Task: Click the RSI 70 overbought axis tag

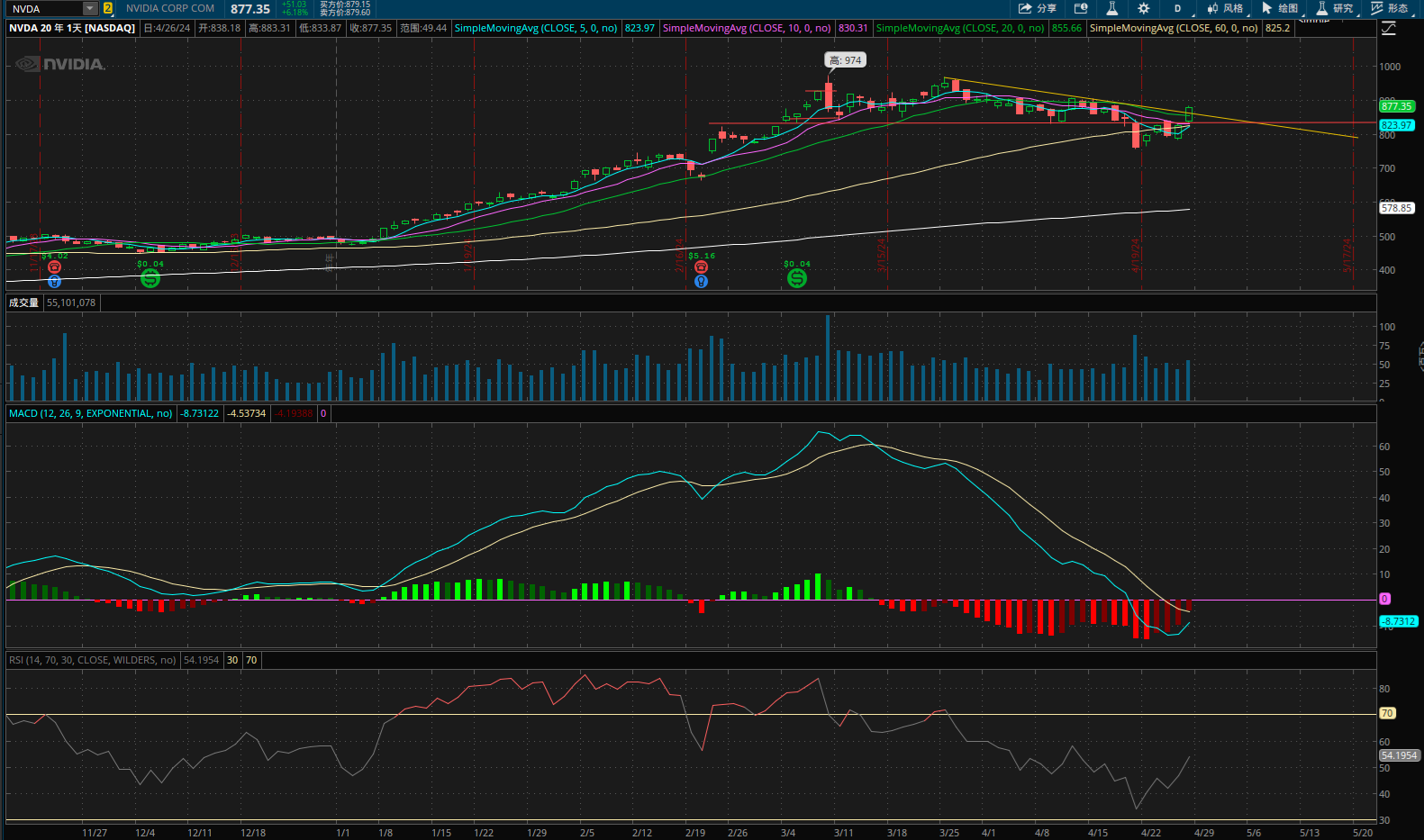Action: pos(1387,713)
